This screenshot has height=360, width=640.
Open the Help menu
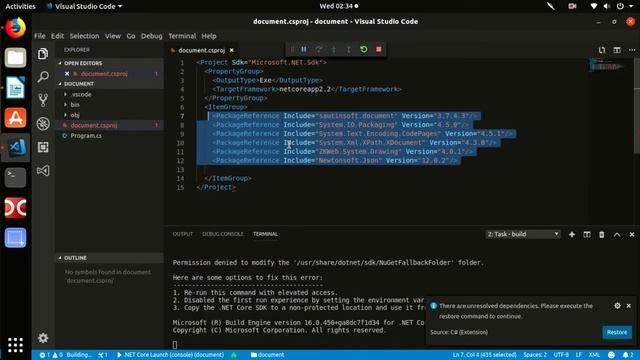coord(209,36)
